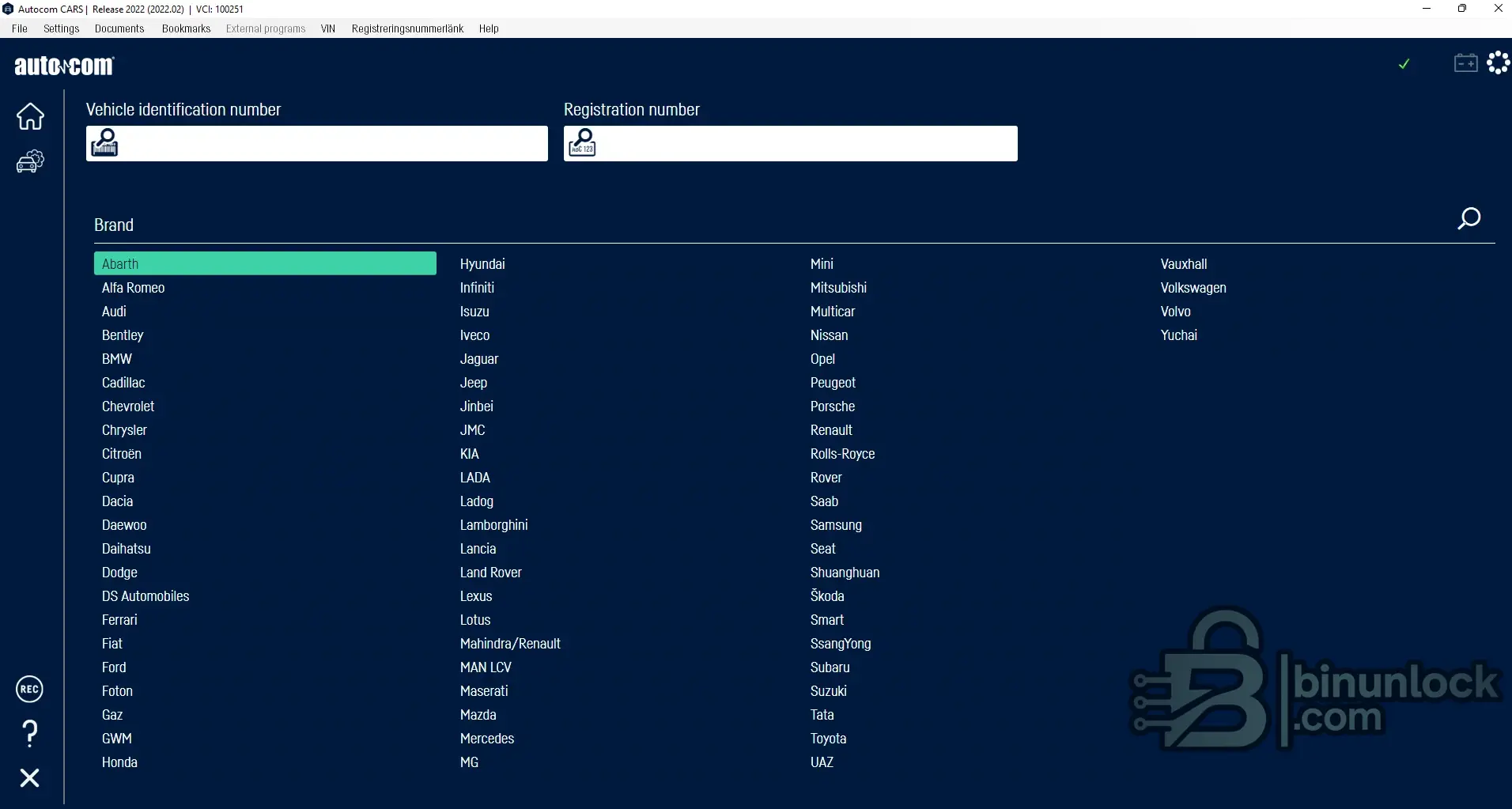Open the vehicle selection car icon
Viewport: 1512px width, 809px height.
point(30,161)
